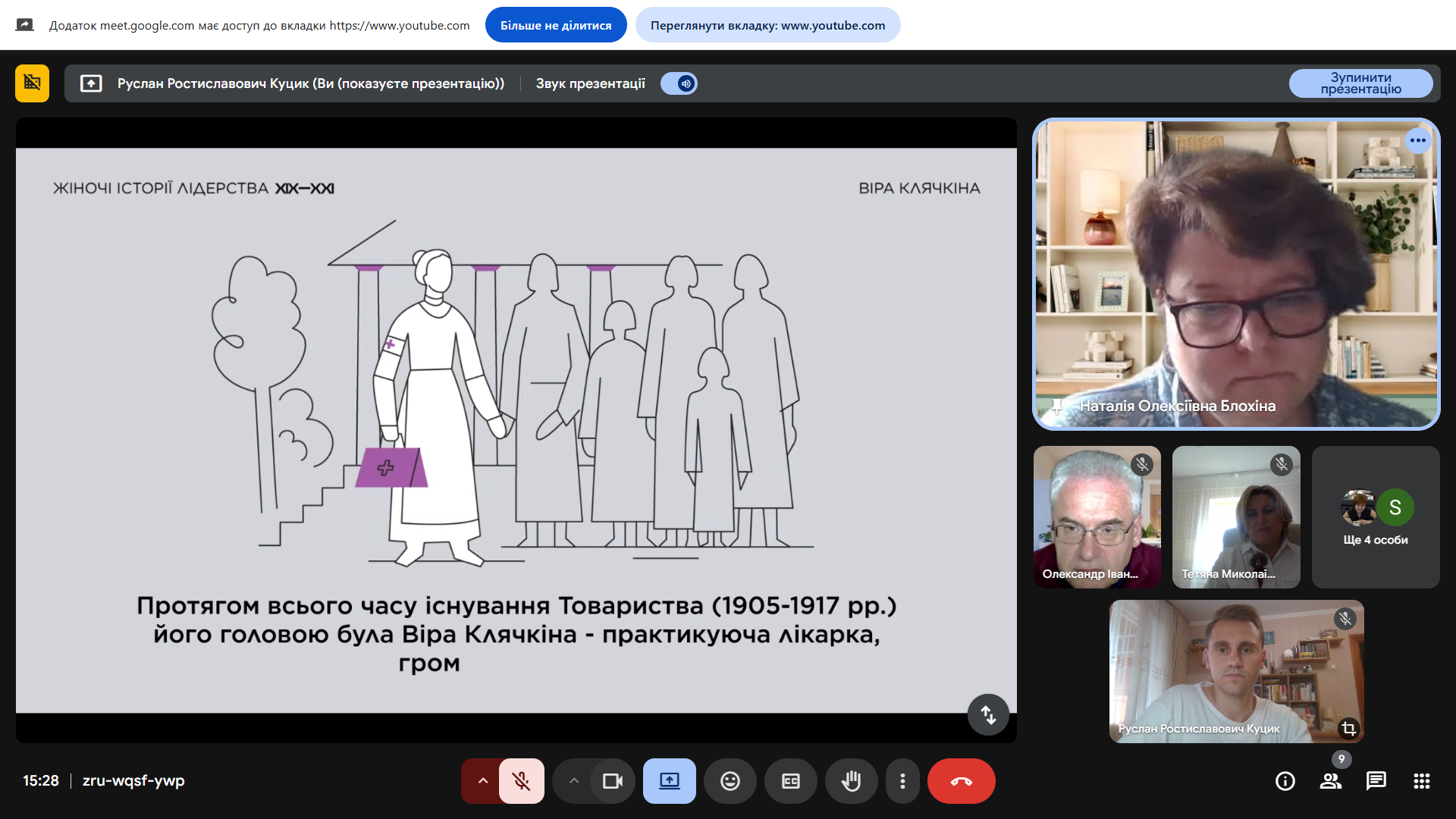Click the swap layout arrows on presentation
Image resolution: width=1456 pixels, height=819 pixels.
click(987, 714)
